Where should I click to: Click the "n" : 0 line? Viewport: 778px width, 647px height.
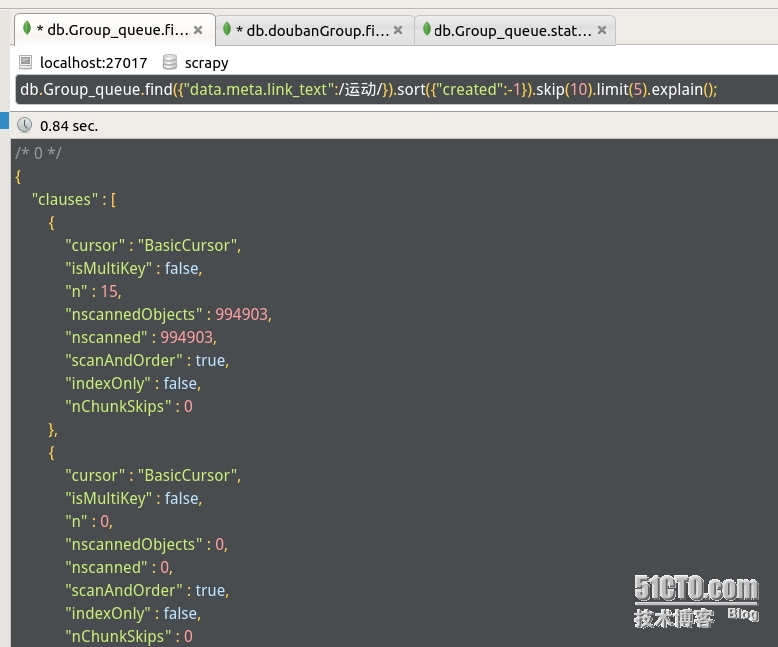(x=89, y=521)
